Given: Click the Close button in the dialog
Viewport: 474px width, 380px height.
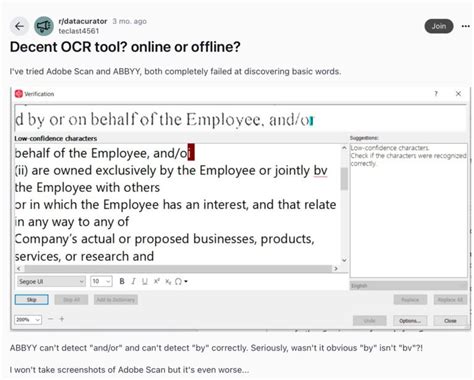Looking at the screenshot, I should [x=450, y=321].
